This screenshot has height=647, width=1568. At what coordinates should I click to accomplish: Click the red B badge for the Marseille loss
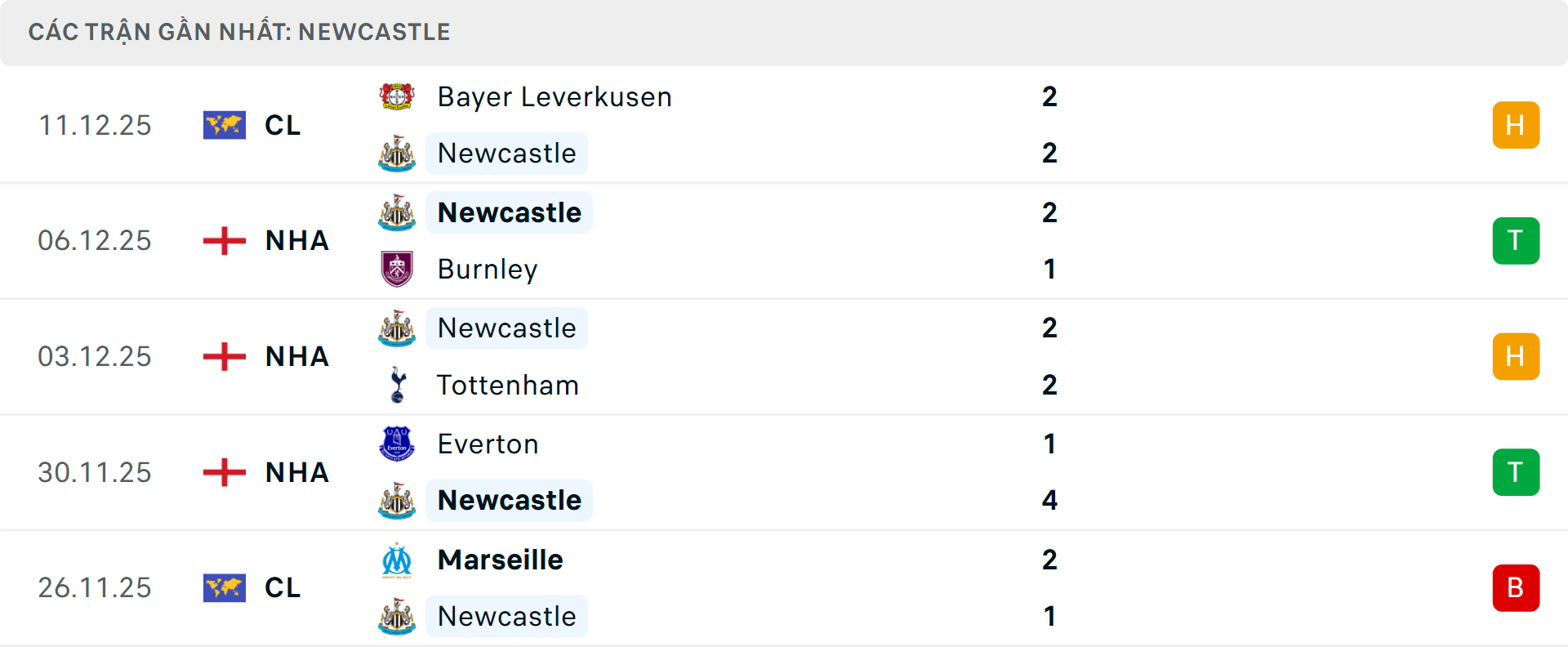1516,587
